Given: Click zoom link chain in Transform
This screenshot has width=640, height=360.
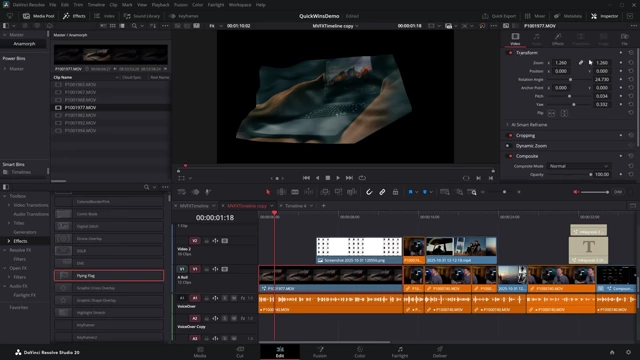Looking at the screenshot, I should 580,62.
